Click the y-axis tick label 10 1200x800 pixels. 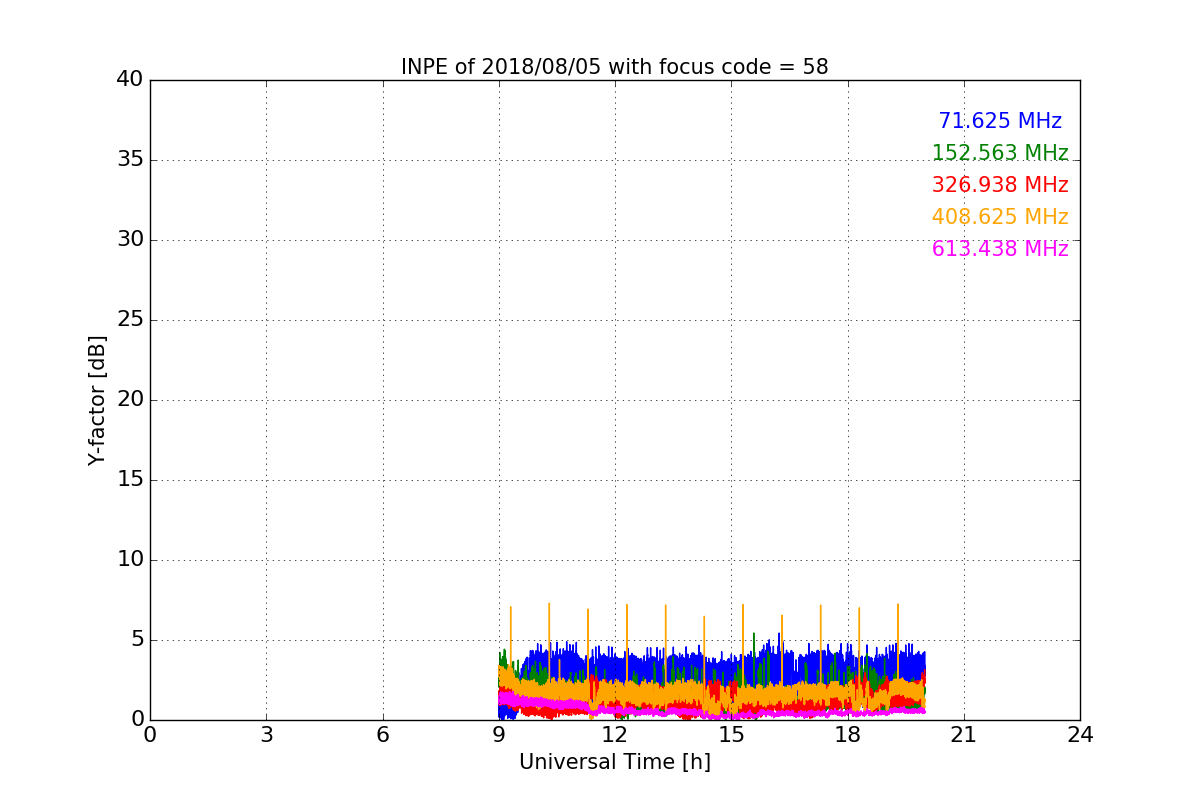[129, 560]
